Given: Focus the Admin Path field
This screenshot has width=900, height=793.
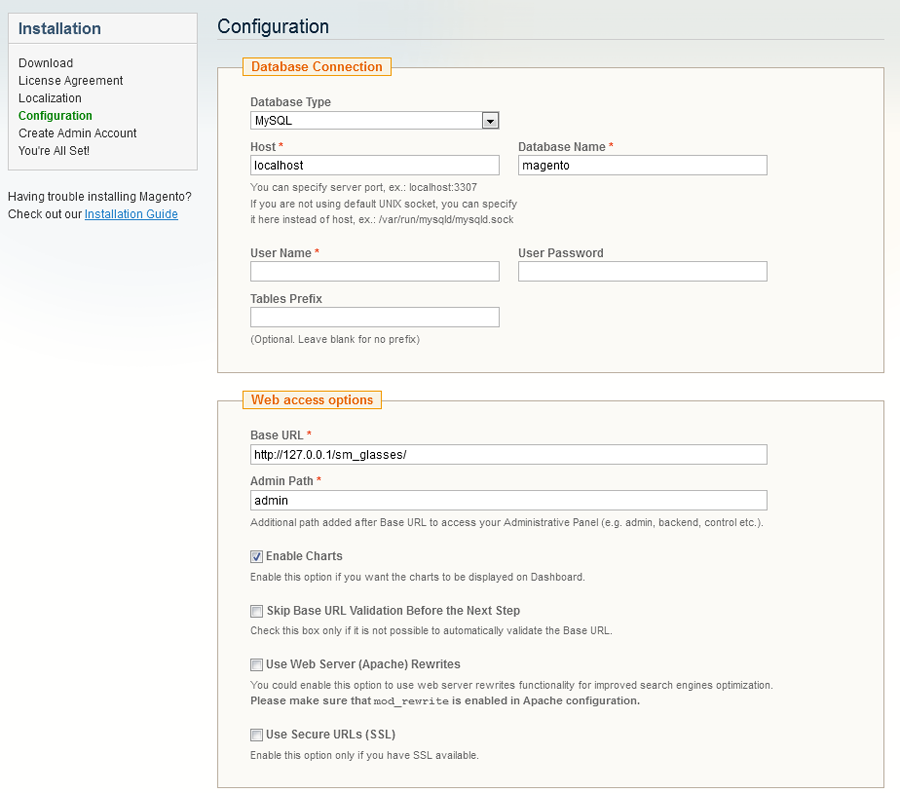Looking at the screenshot, I should coord(509,500).
